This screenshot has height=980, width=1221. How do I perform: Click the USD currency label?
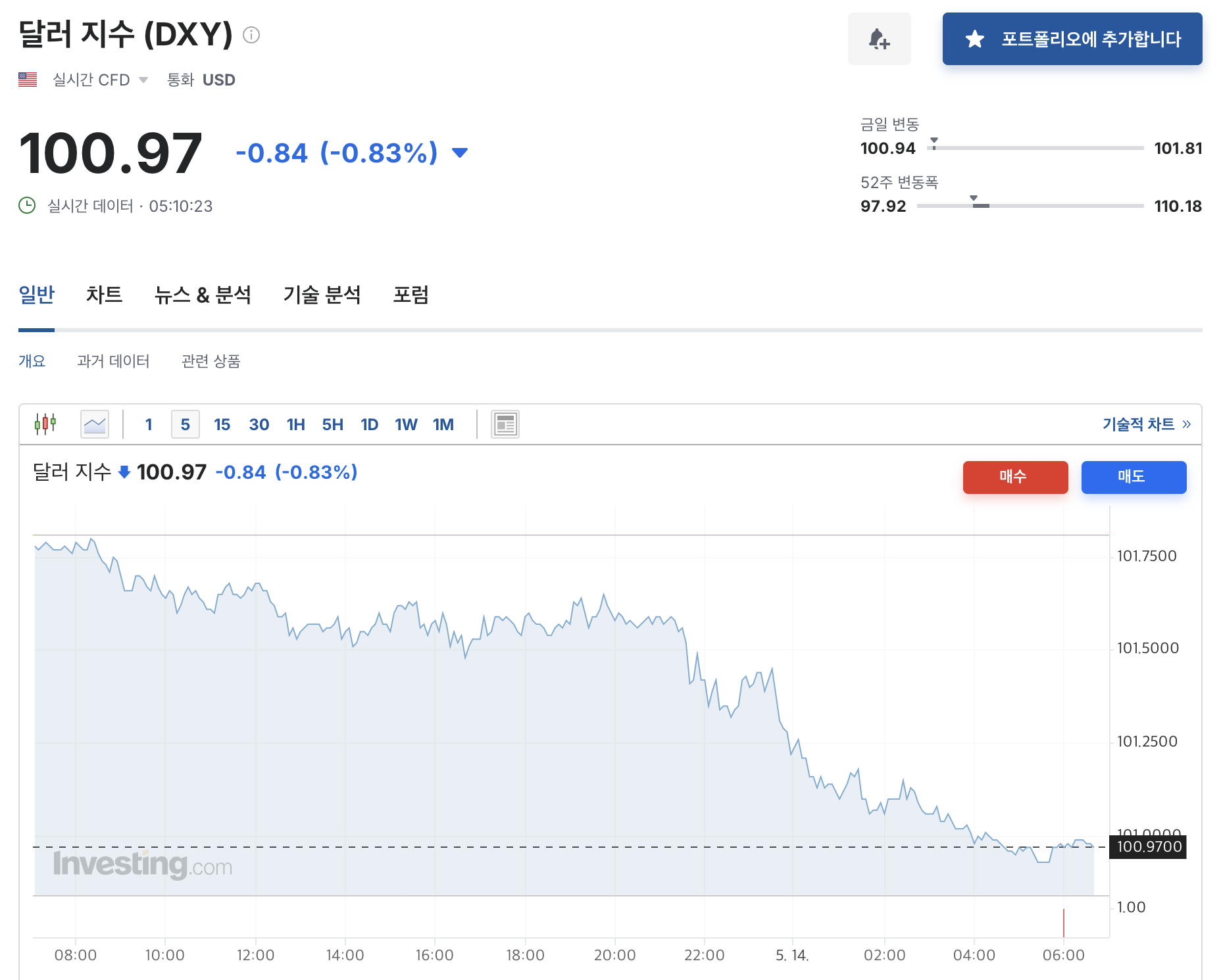[x=218, y=80]
